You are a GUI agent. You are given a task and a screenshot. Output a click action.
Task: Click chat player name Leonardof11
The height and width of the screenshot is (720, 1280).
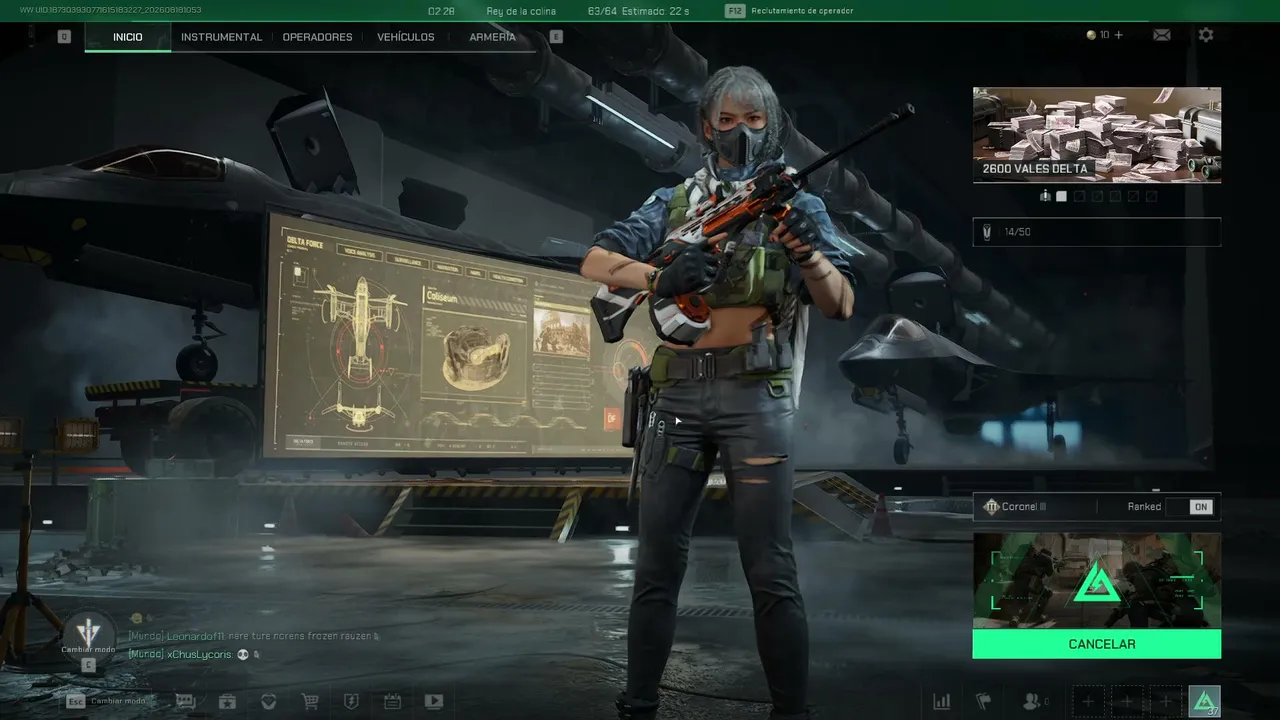(195, 636)
